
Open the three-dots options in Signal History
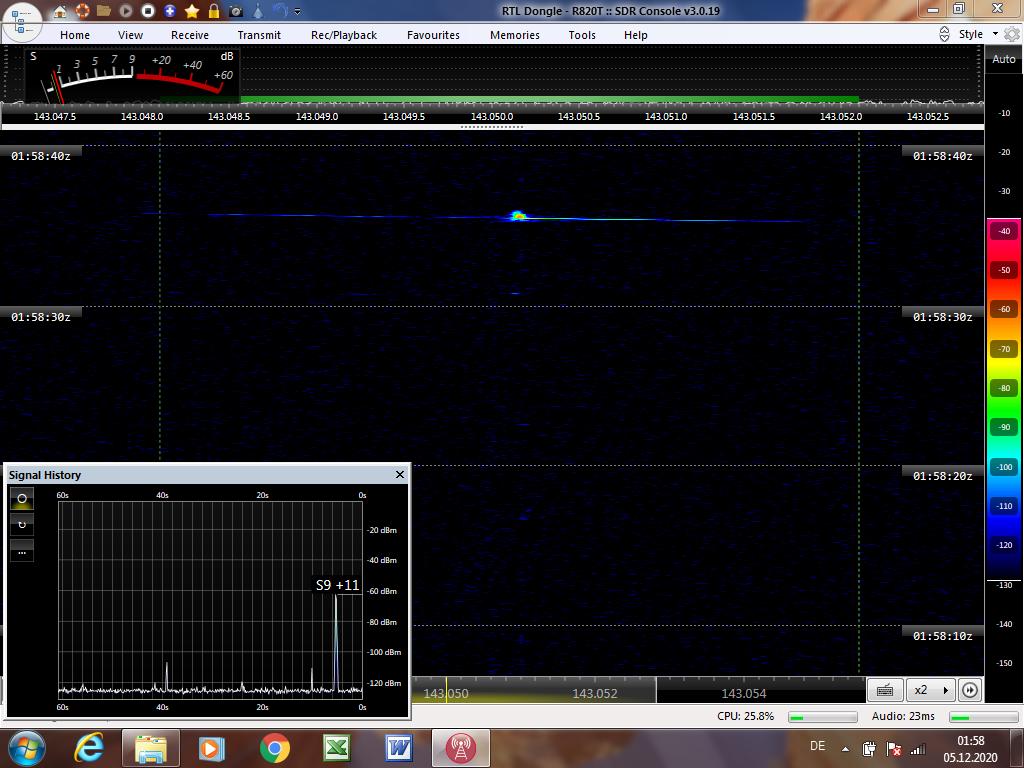pyautogui.click(x=22, y=551)
